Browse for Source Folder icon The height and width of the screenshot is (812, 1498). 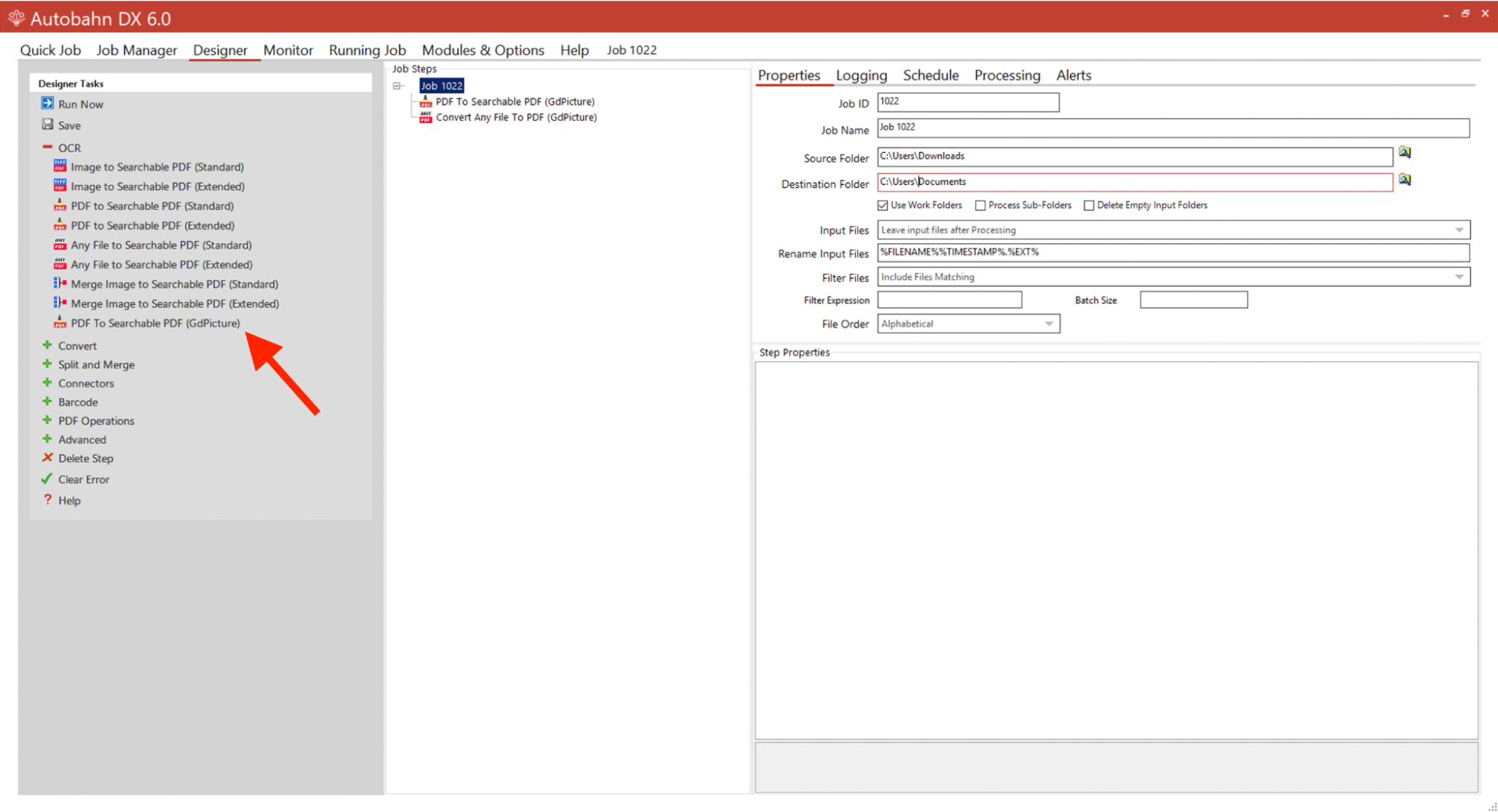[x=1404, y=153]
